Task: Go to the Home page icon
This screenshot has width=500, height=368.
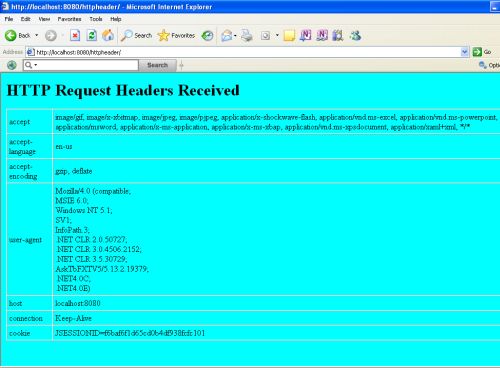Action: 108,35
